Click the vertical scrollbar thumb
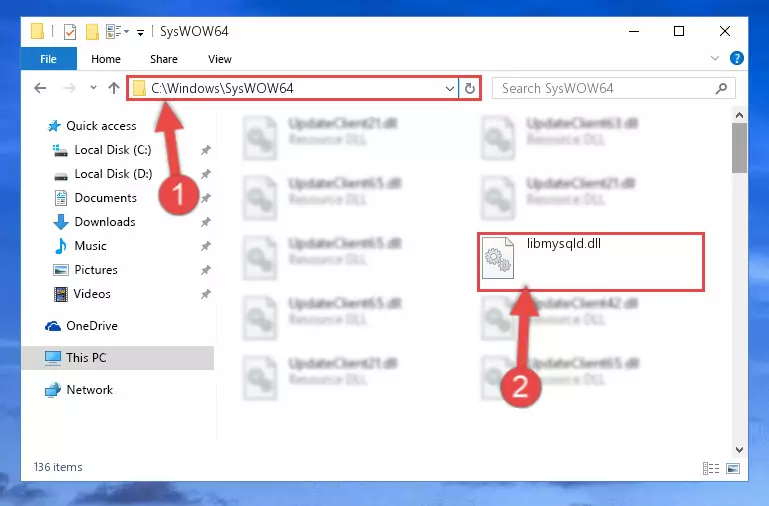Screen dimensions: 769x506 pyautogui.click(x=739, y=148)
